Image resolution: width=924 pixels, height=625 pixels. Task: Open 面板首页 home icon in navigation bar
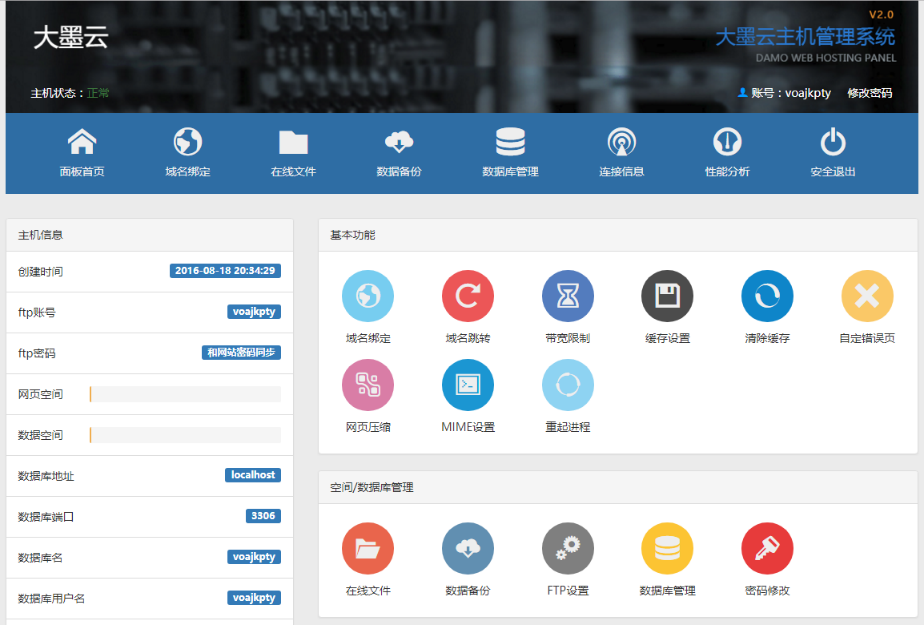click(x=82, y=142)
